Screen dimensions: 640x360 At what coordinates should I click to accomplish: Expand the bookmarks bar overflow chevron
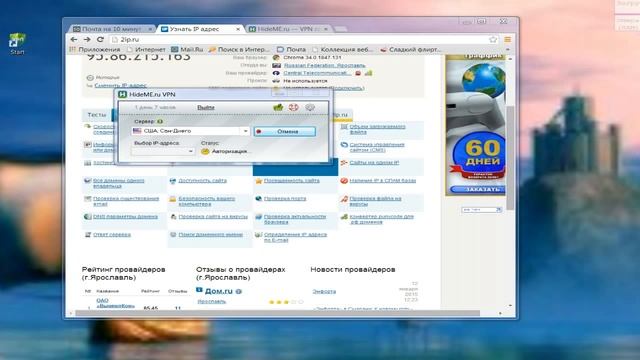(508, 49)
